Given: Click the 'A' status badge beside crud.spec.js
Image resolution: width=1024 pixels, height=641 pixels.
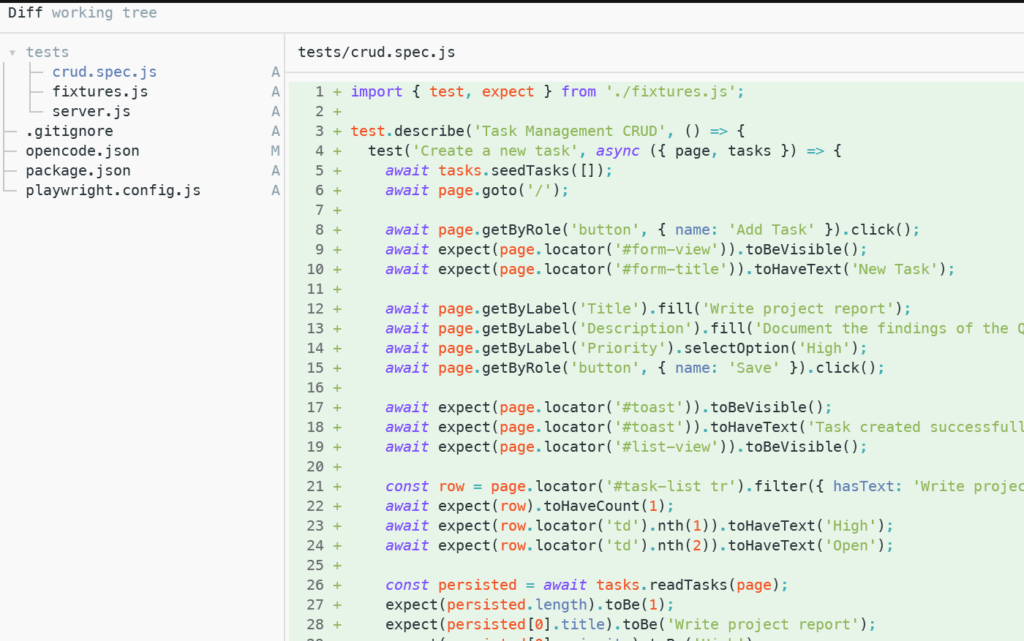Looking at the screenshot, I should tap(276, 72).
